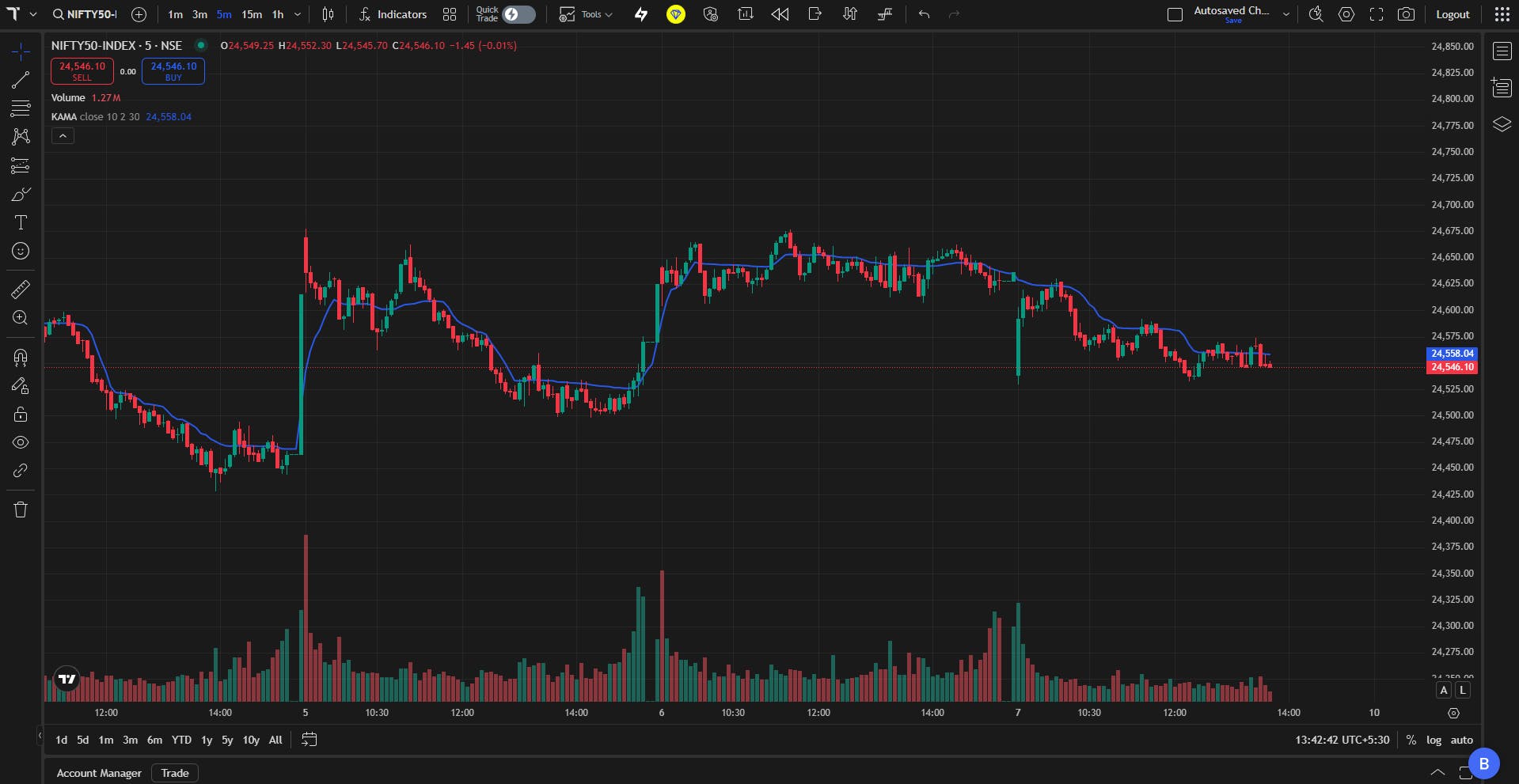Image resolution: width=1519 pixels, height=784 pixels.
Task: Toggle hide all drawings eye icon
Action: pyautogui.click(x=21, y=443)
